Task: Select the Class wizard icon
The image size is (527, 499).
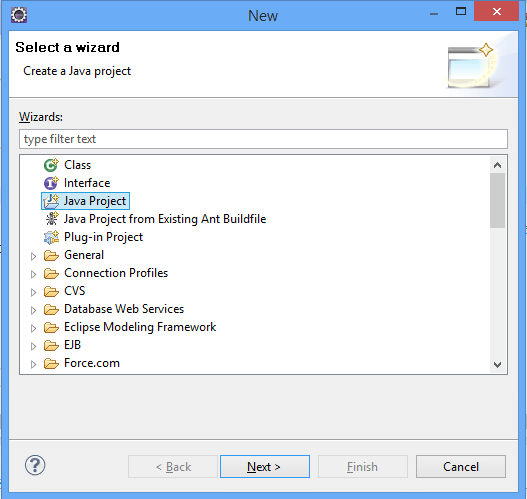Action: coord(51,165)
